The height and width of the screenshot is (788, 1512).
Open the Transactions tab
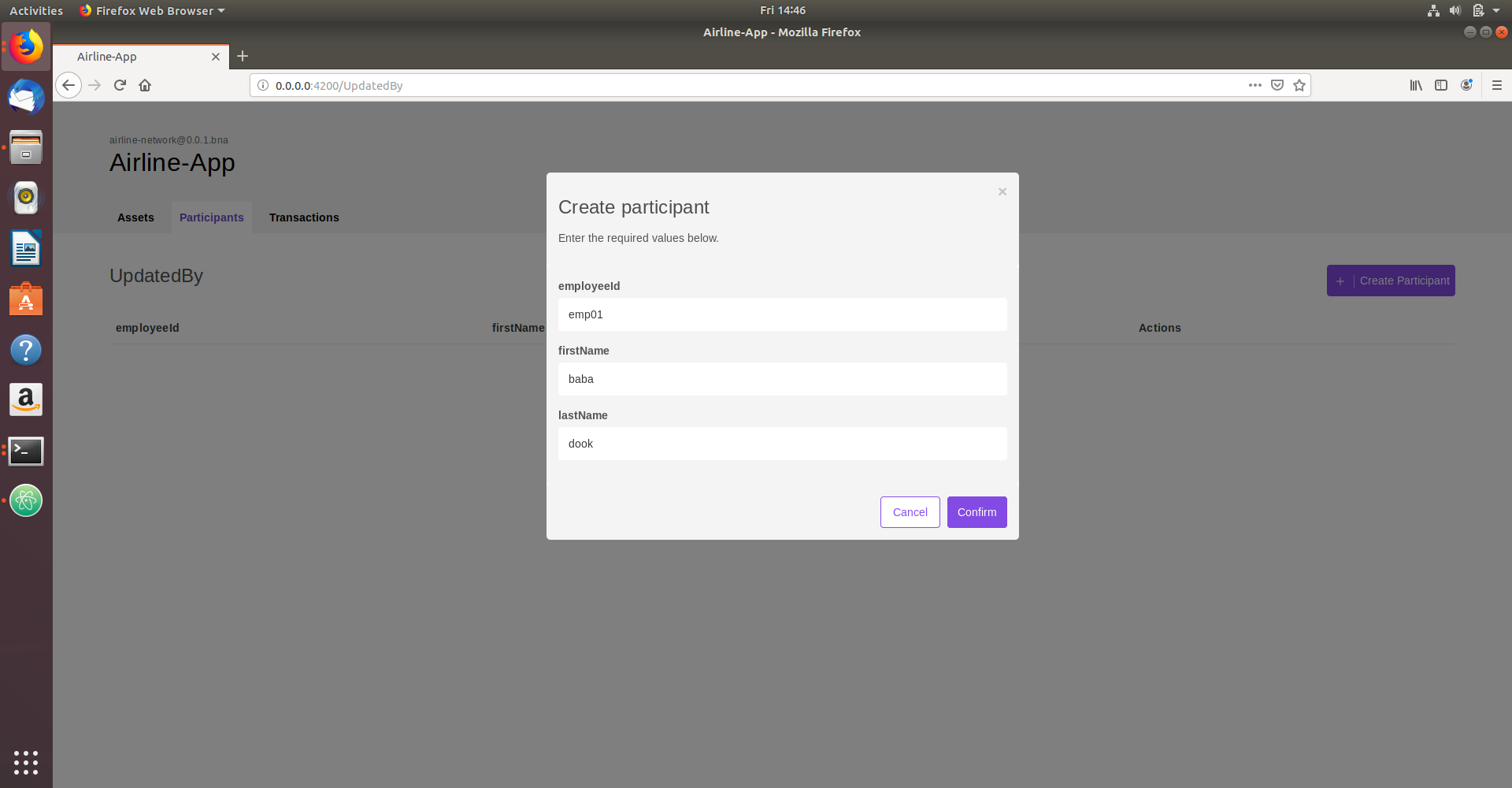[x=303, y=217]
